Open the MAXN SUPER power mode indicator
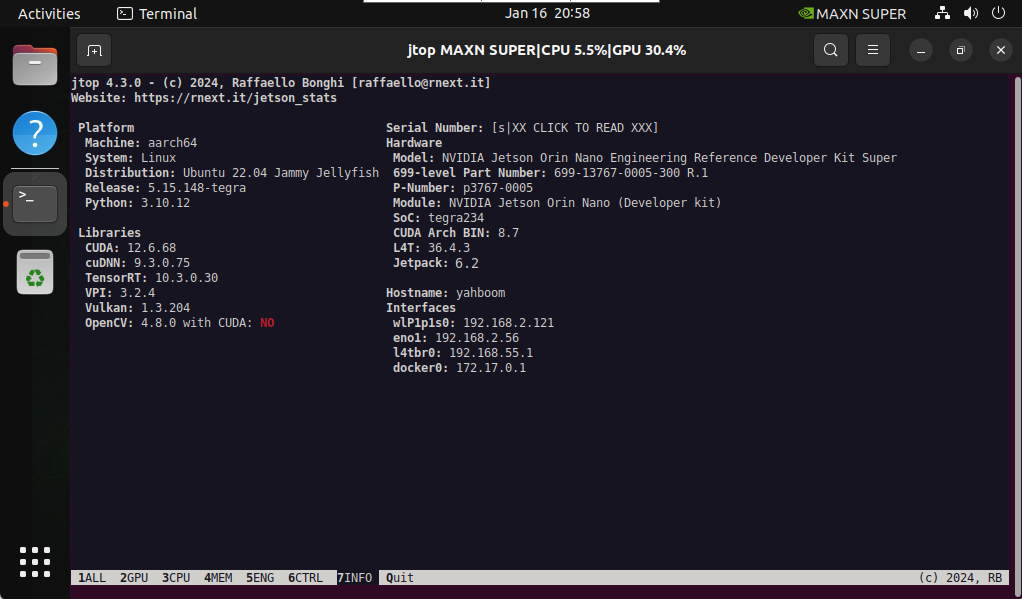 point(851,14)
